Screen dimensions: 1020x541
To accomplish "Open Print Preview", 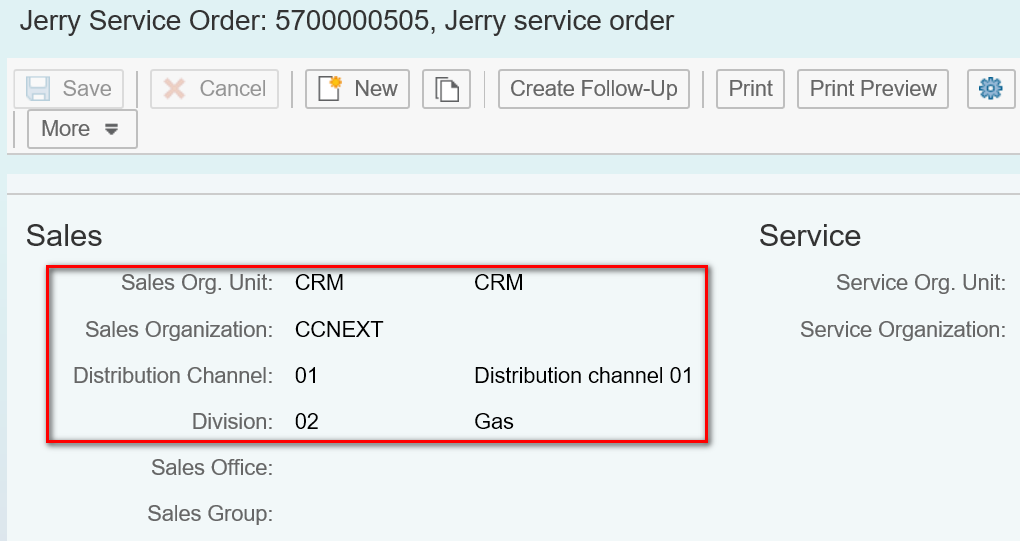I will point(872,89).
